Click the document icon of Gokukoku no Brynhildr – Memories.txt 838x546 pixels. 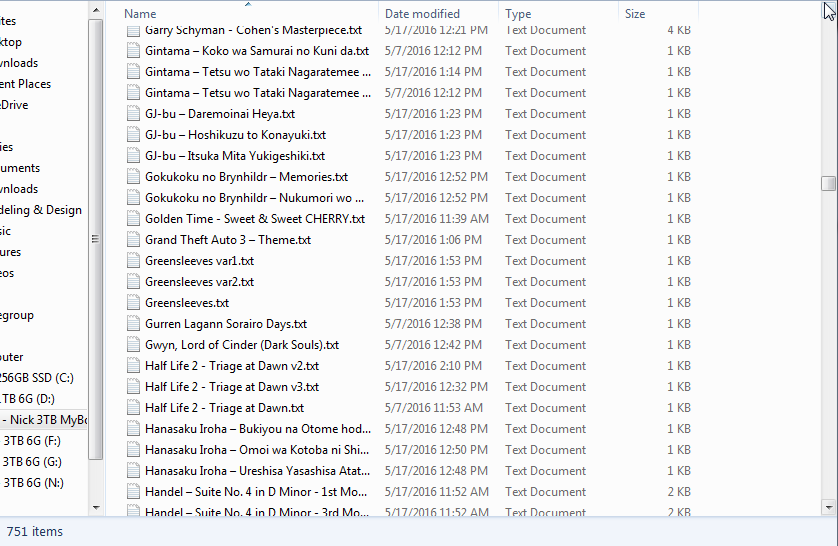tap(133, 177)
